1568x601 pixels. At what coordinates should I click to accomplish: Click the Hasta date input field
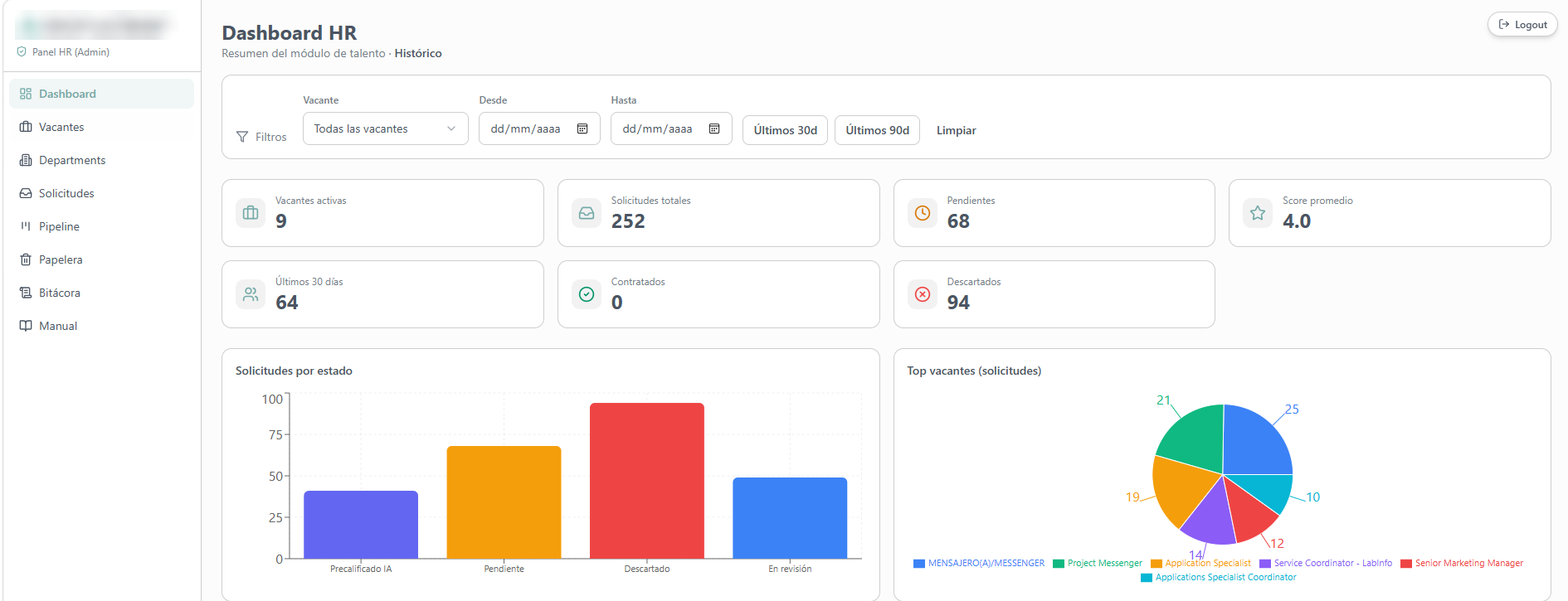tap(671, 128)
